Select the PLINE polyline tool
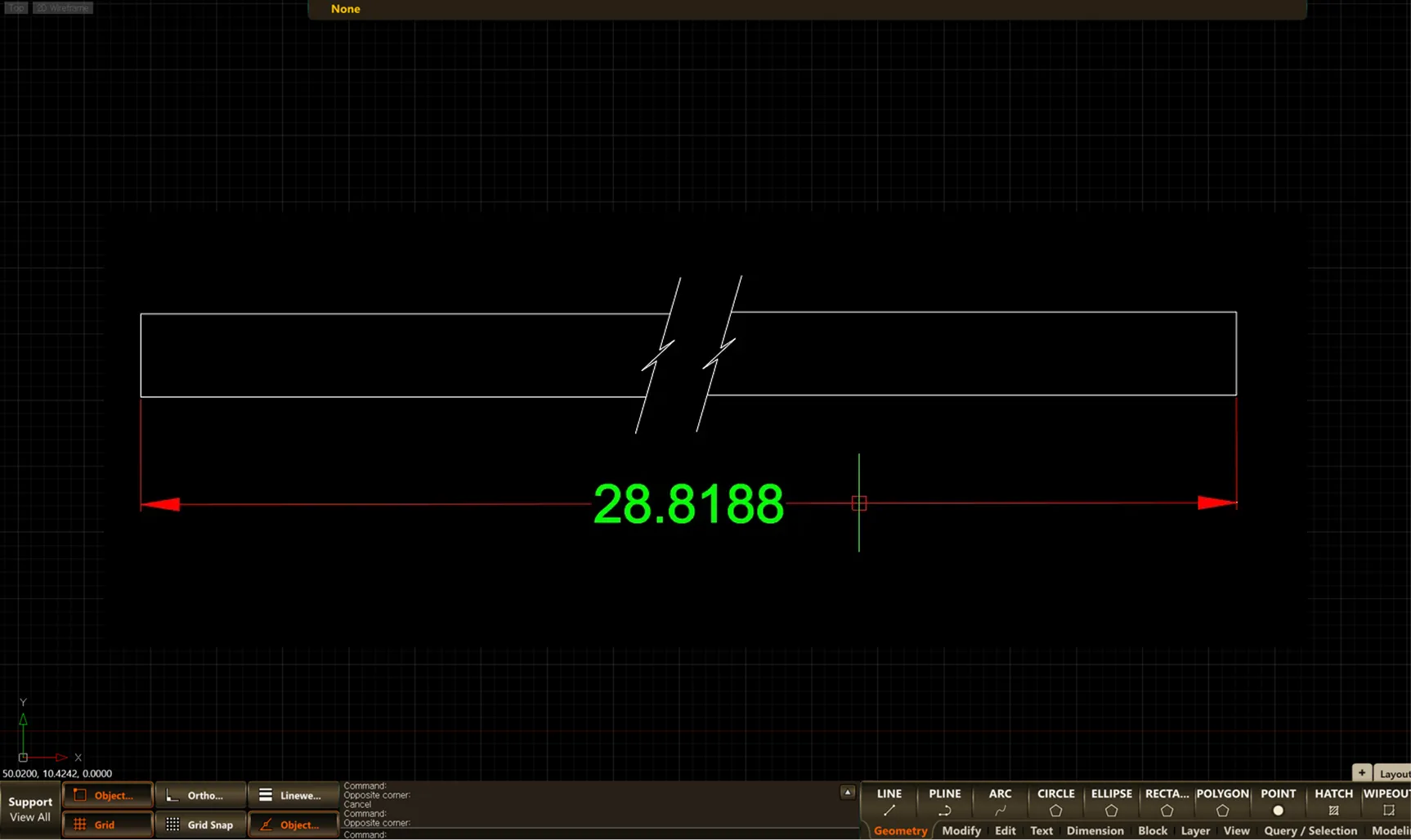Screen dimensions: 1411x840 click(x=944, y=802)
